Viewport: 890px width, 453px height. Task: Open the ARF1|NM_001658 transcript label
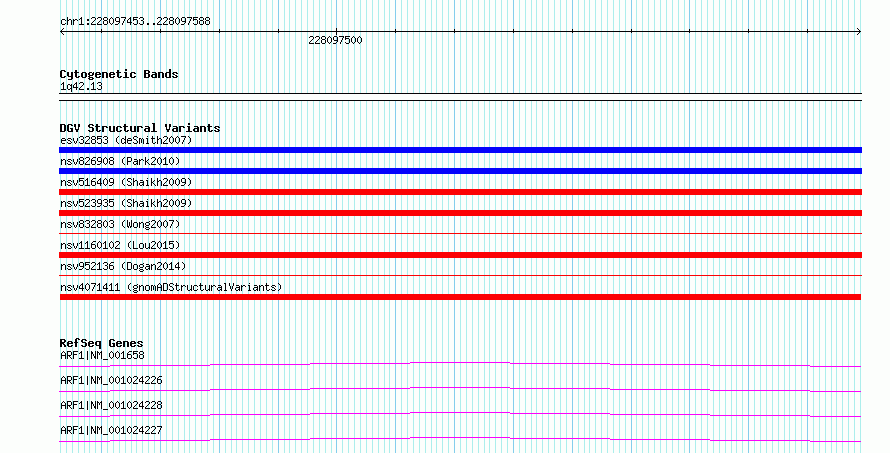(x=102, y=355)
